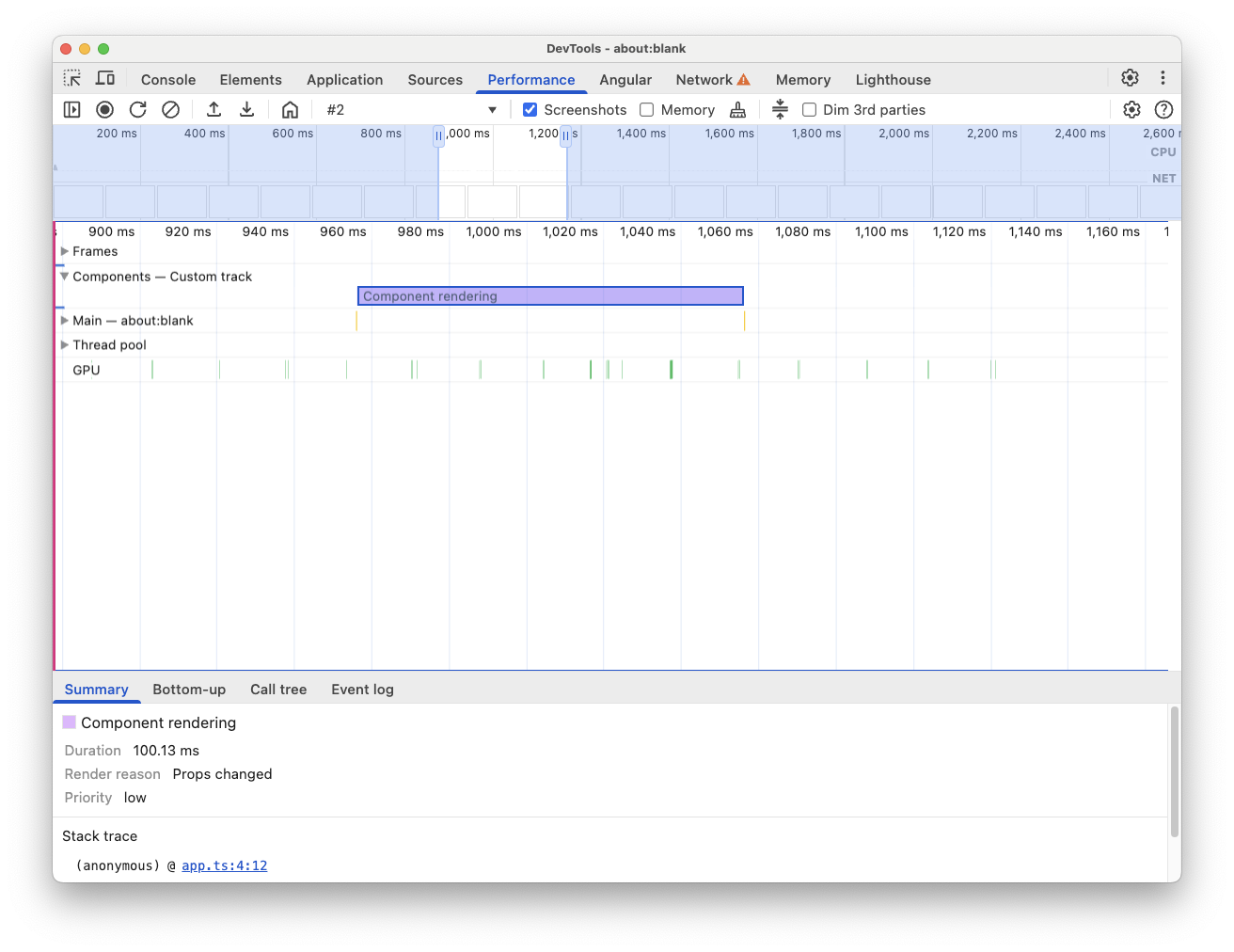Load a saved profile via upload icon
Viewport: 1234px width, 952px height.
214,109
